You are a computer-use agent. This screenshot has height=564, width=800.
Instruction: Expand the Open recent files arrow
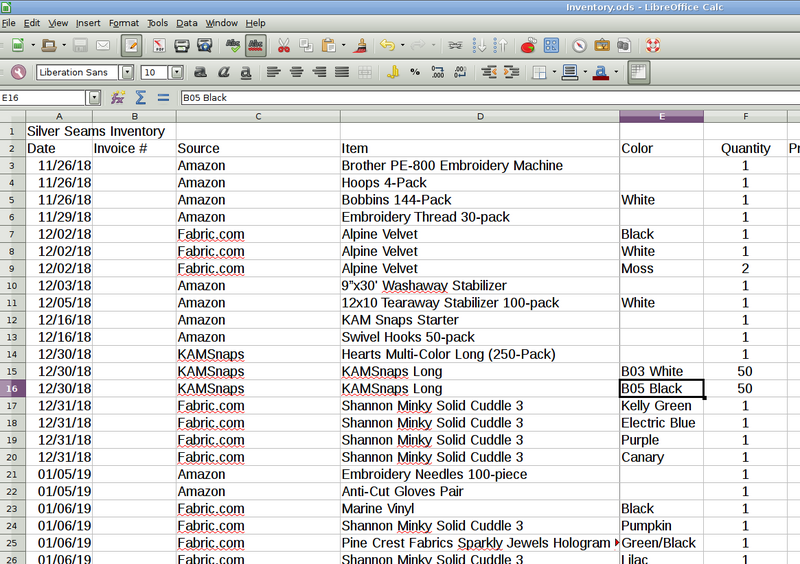(64, 45)
